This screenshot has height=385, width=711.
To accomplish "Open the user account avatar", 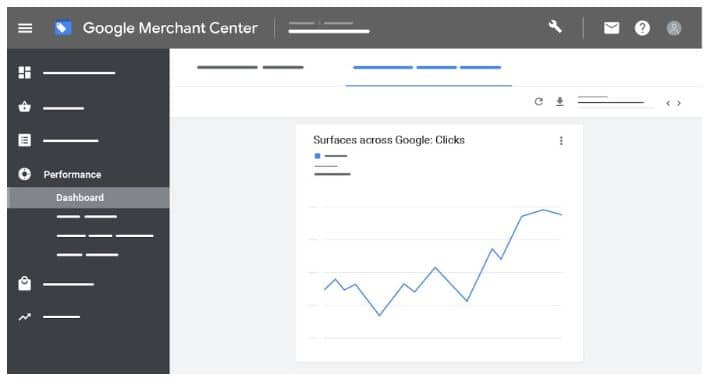I will click(x=674, y=28).
